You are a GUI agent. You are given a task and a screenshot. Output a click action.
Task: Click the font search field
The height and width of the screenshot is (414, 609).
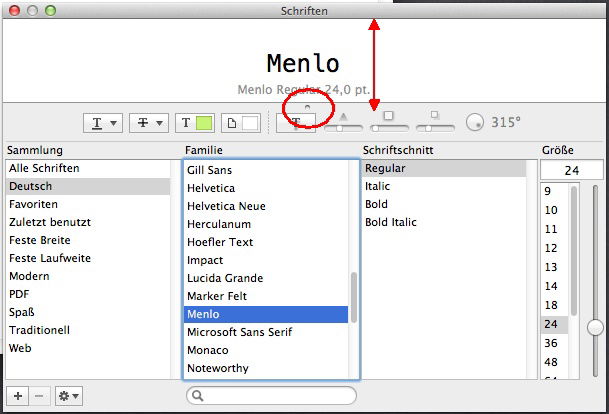click(x=271, y=396)
